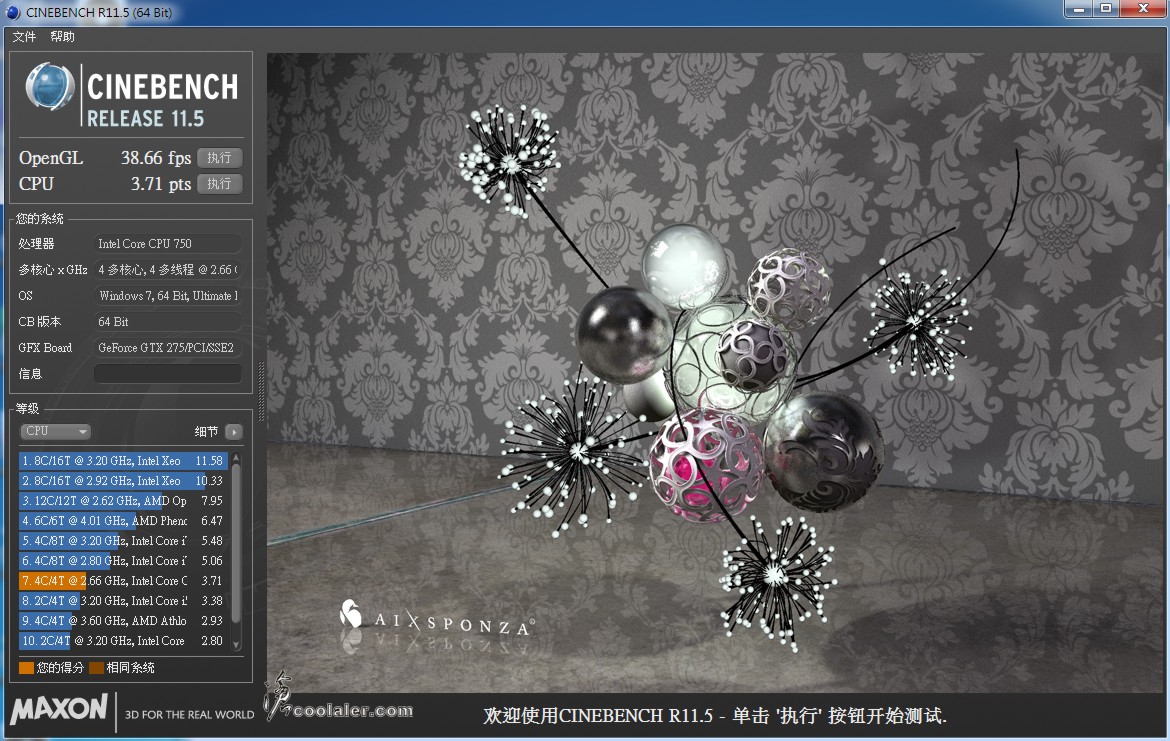The height and width of the screenshot is (741, 1170).
Task: Open the 帮助 menu
Action: click(x=63, y=37)
